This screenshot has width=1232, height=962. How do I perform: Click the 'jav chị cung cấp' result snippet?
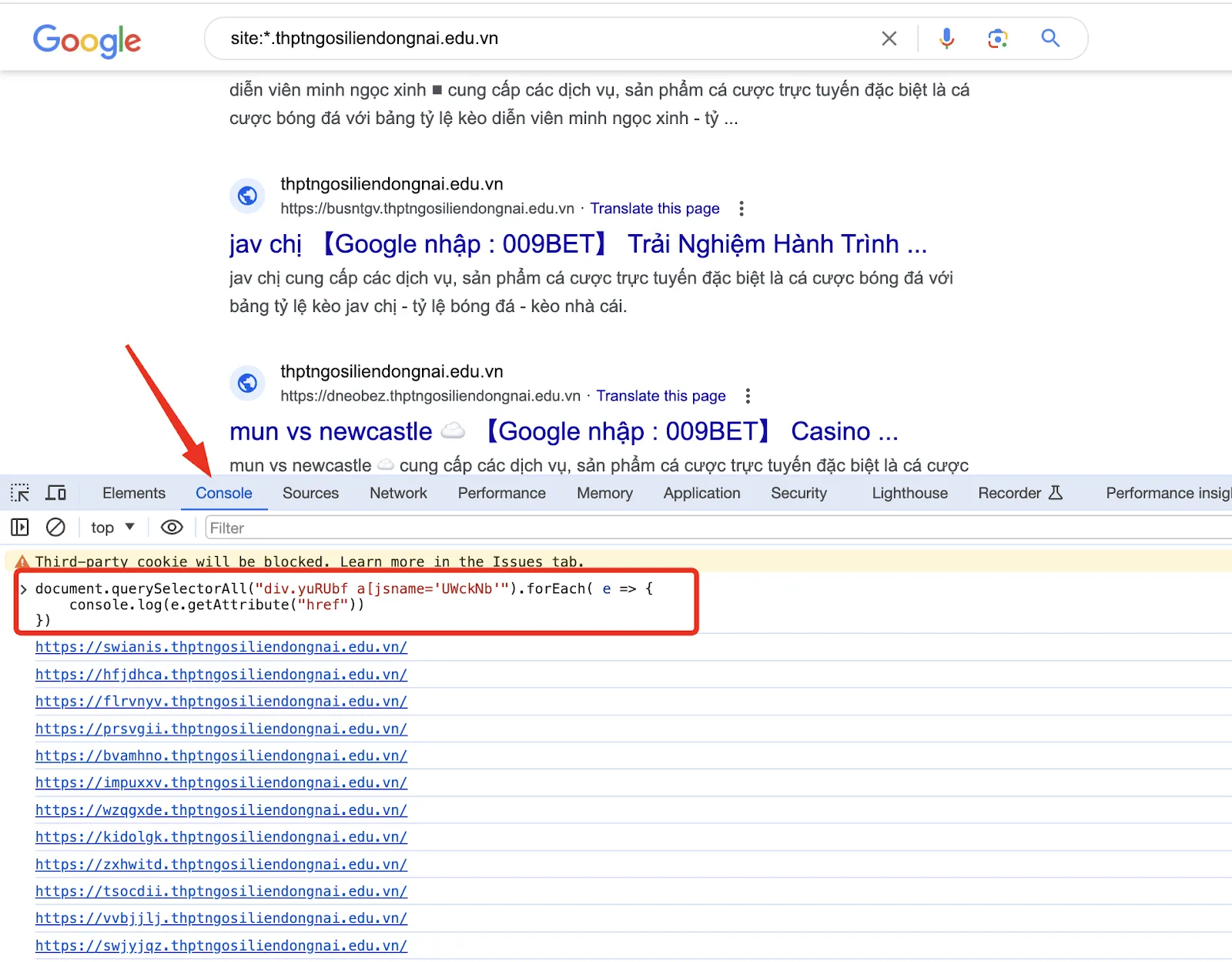(x=591, y=292)
